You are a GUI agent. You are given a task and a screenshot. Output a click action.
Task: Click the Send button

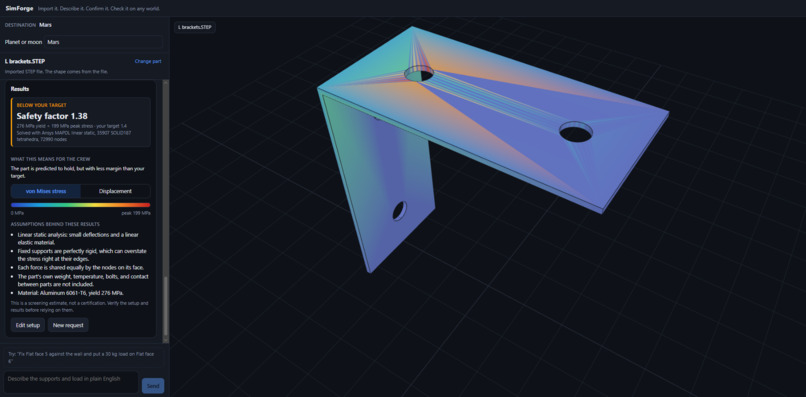coord(153,386)
